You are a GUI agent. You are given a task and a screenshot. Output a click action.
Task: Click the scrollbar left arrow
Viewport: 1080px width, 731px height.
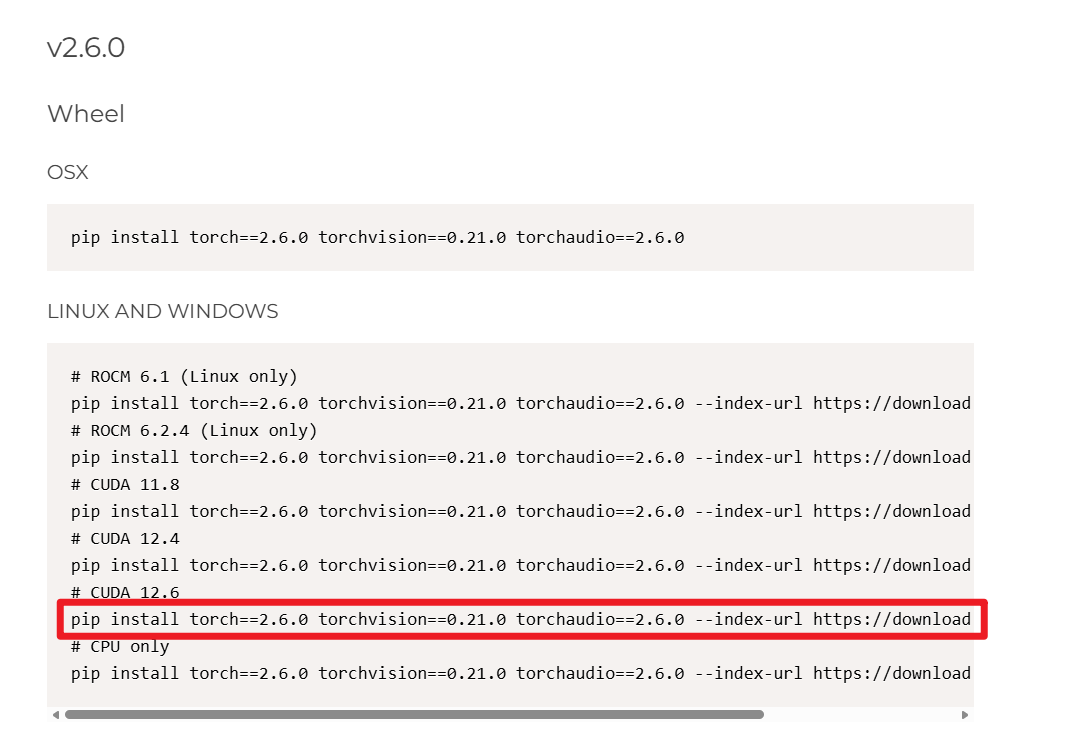(56, 715)
